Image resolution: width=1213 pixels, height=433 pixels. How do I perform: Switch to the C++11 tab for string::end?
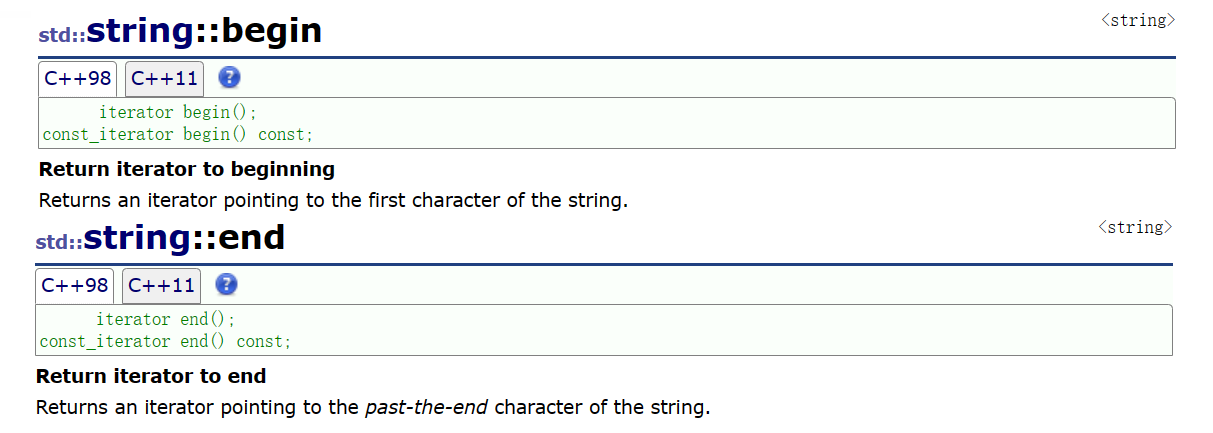(161, 286)
